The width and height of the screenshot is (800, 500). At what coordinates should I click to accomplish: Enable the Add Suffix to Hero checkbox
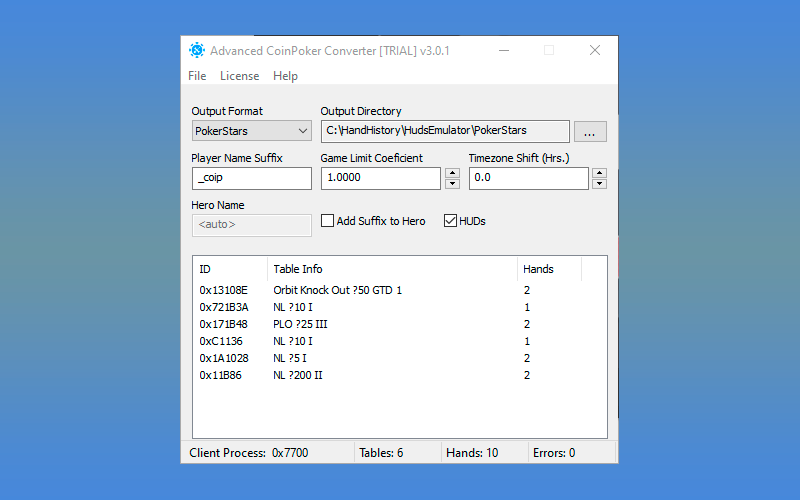click(x=327, y=221)
